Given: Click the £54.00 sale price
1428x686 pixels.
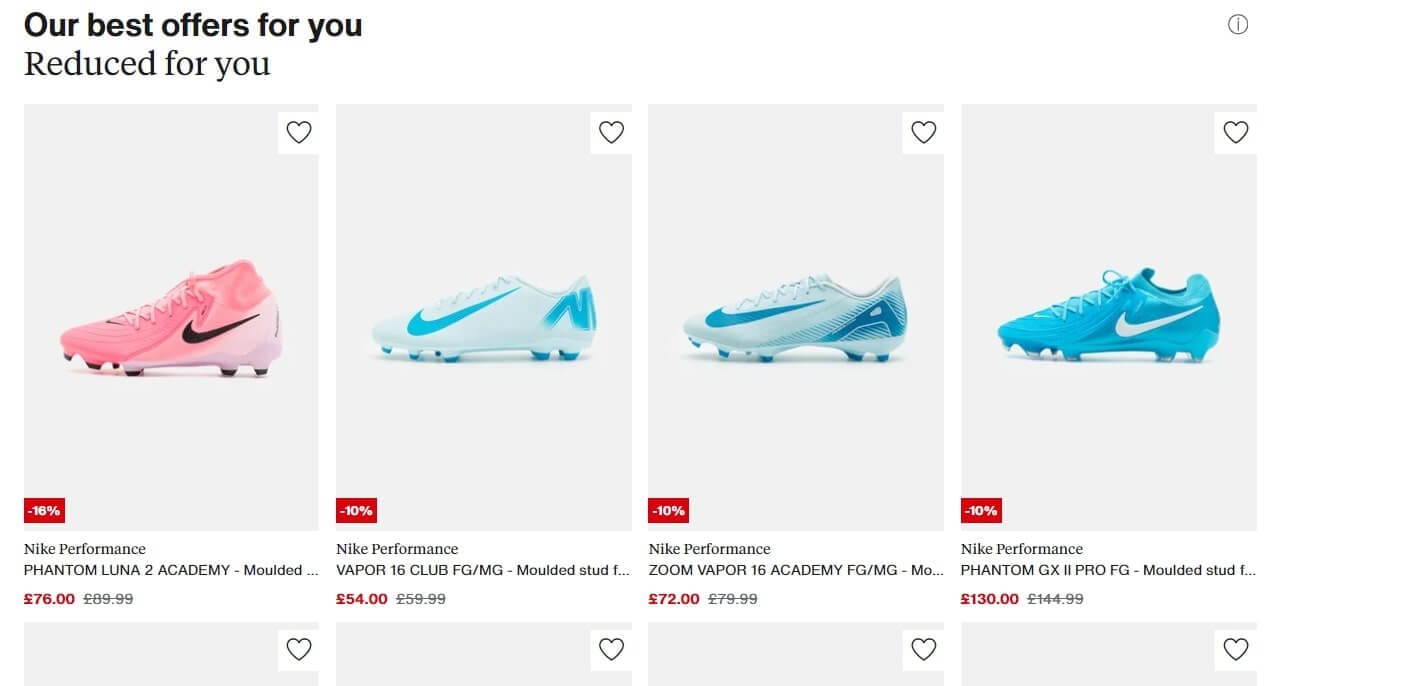Looking at the screenshot, I should tap(362, 599).
